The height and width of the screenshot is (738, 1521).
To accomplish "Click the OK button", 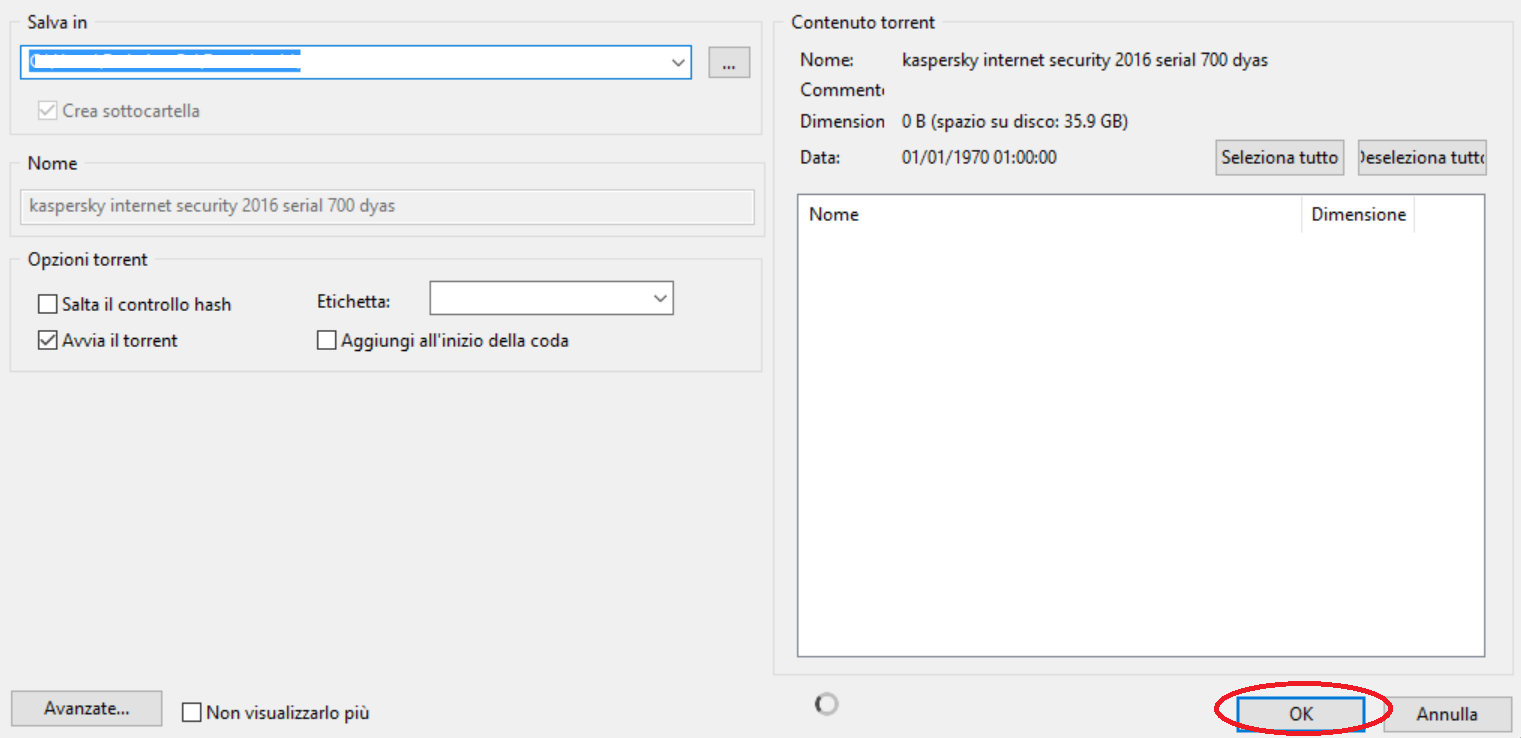I will [1300, 714].
